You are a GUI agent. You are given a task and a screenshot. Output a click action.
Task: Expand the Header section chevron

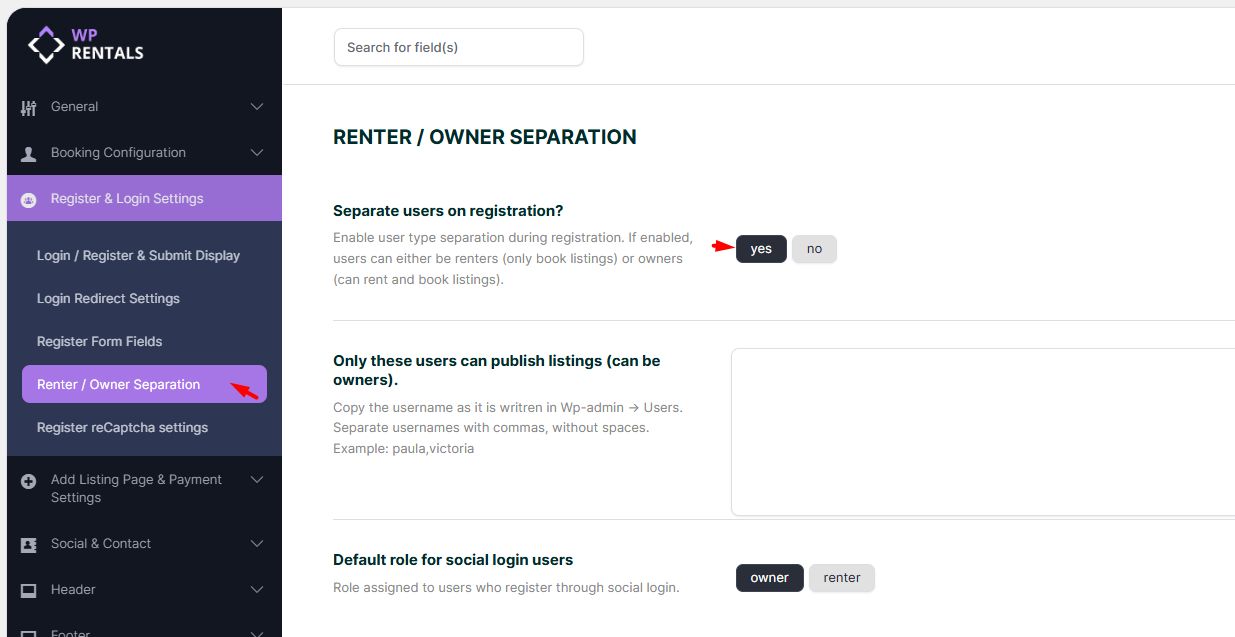(257, 590)
